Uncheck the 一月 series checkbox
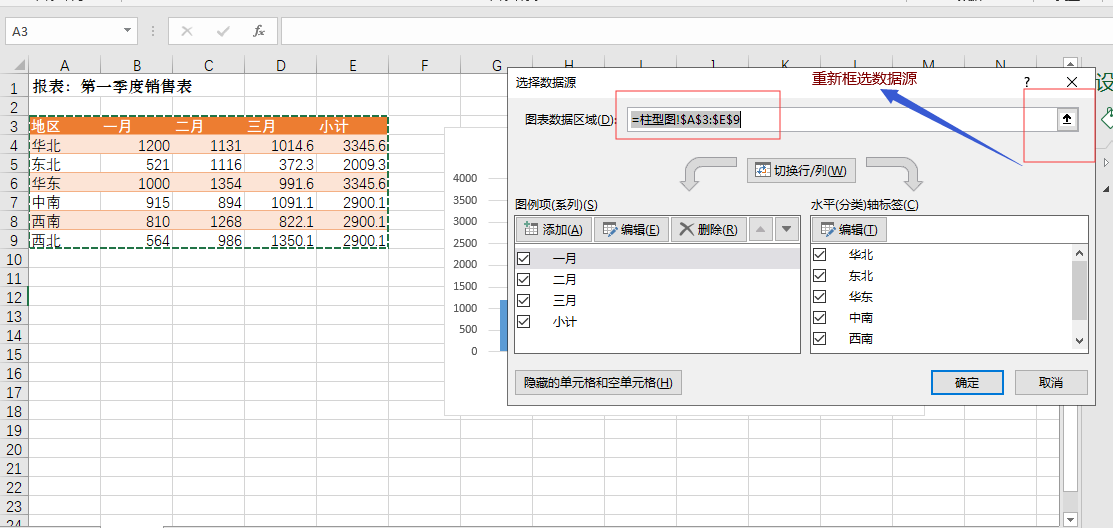Image resolution: width=1113 pixels, height=528 pixels. click(524, 258)
